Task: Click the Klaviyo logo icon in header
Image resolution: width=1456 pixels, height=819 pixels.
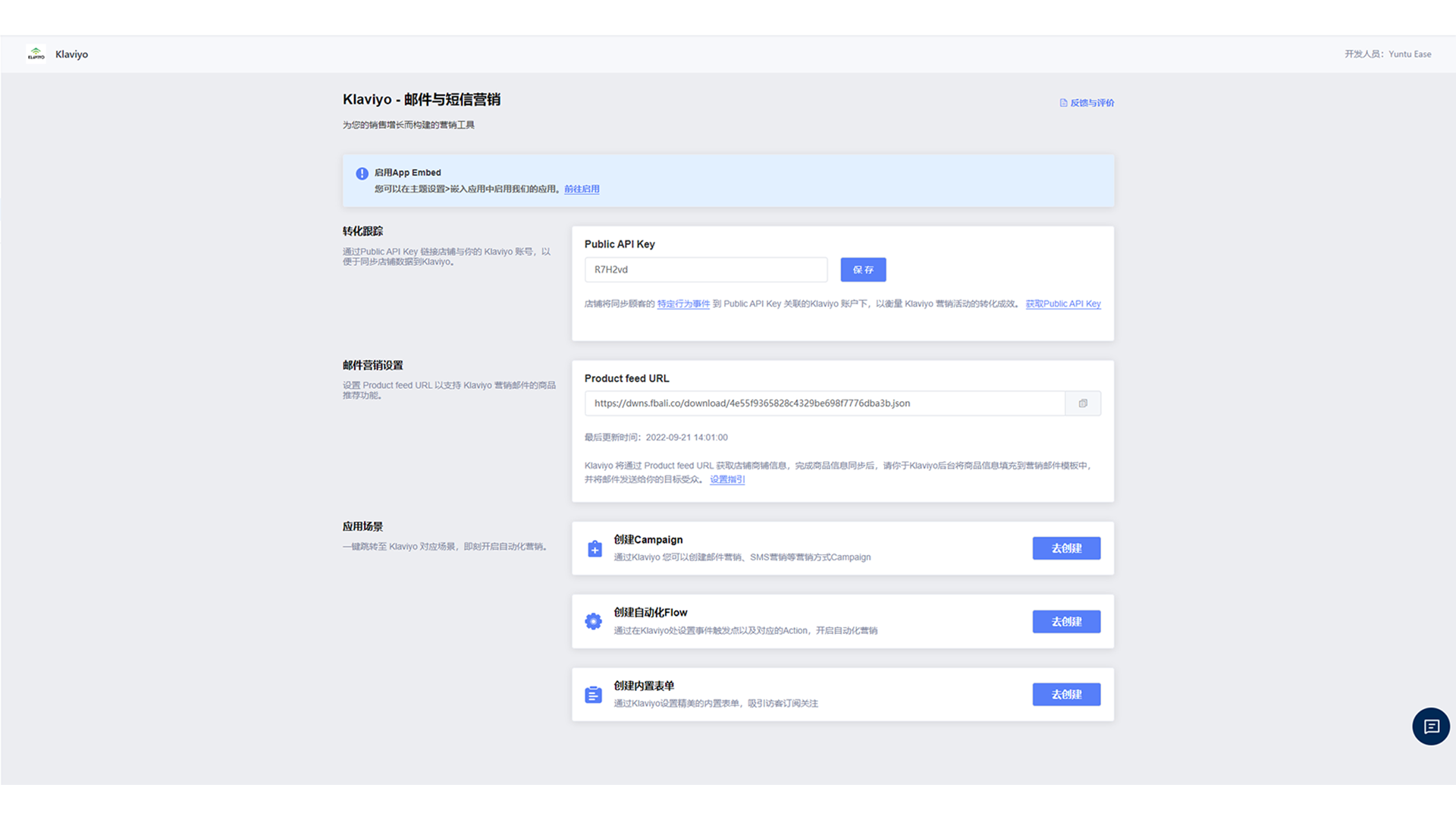Action: 36,54
